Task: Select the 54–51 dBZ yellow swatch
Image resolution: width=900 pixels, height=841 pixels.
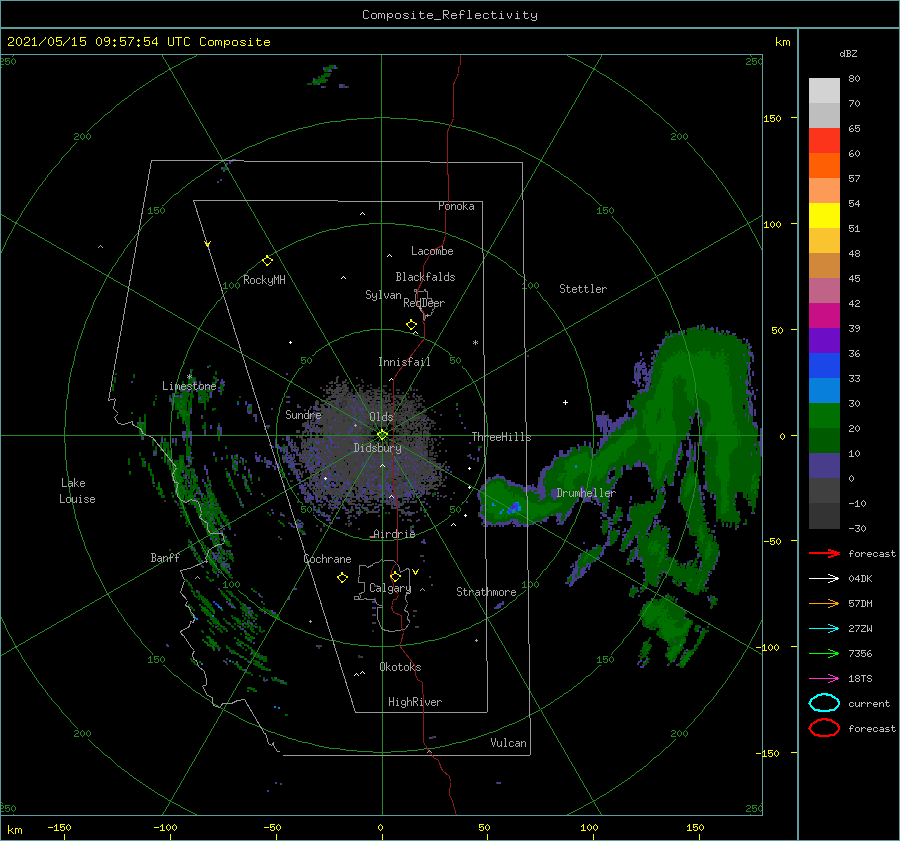Action: tap(824, 216)
